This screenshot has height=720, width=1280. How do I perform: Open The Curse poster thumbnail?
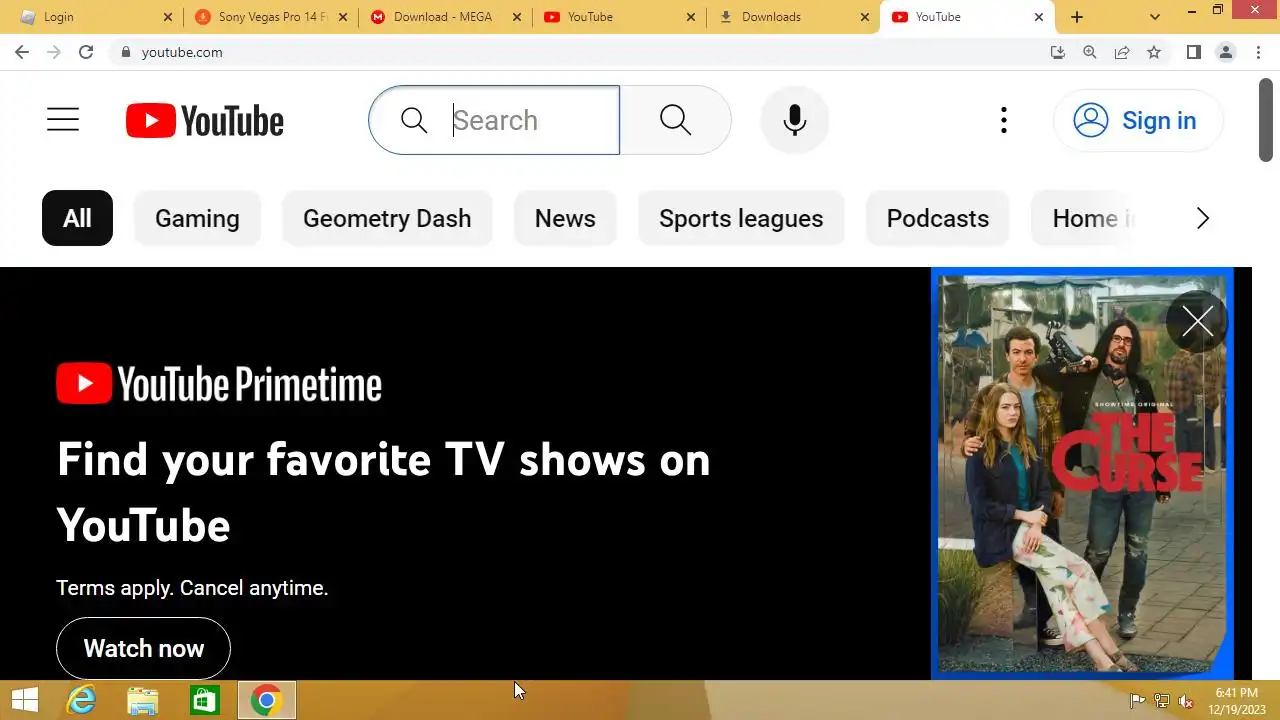[x=1082, y=474]
